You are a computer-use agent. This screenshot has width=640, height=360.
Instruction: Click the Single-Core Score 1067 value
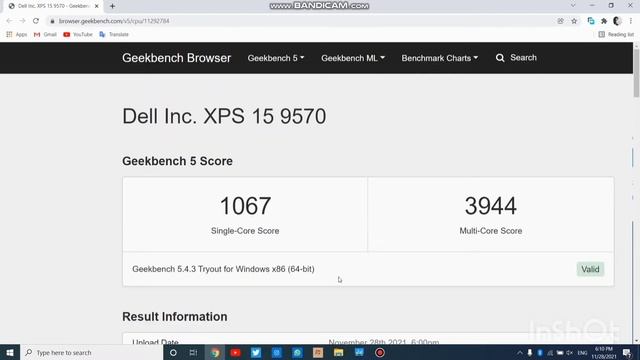coord(245,206)
